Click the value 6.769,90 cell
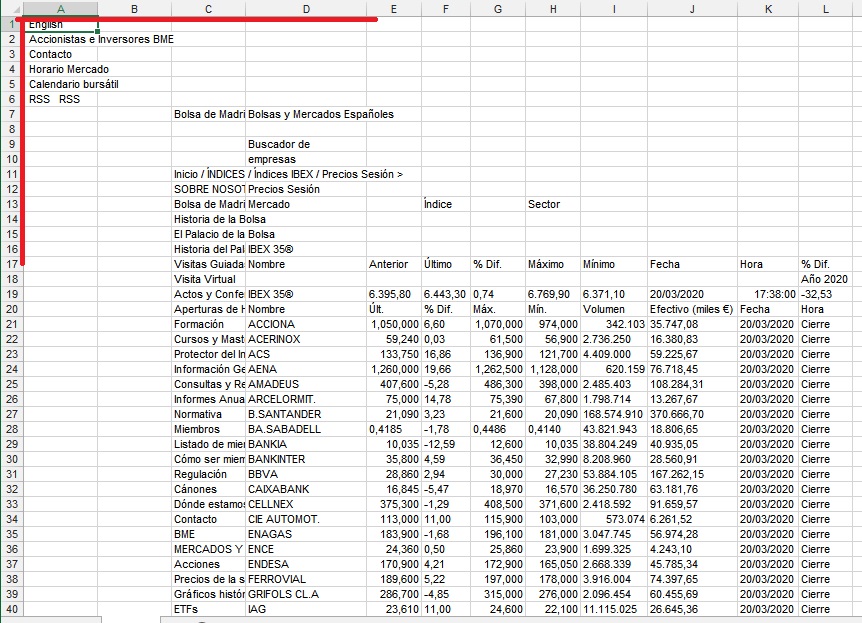 click(552, 294)
